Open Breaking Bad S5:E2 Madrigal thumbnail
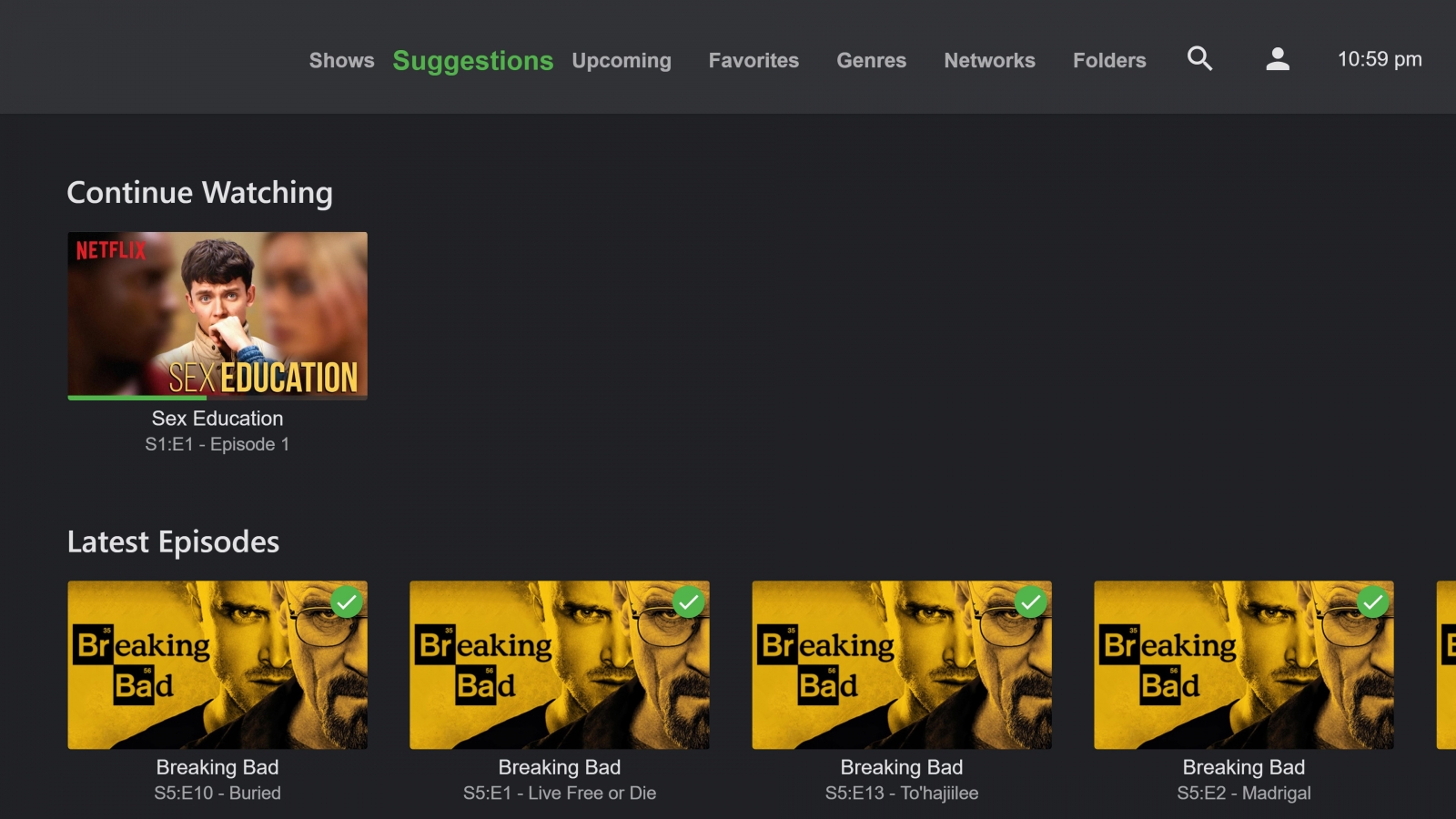 (x=1244, y=665)
